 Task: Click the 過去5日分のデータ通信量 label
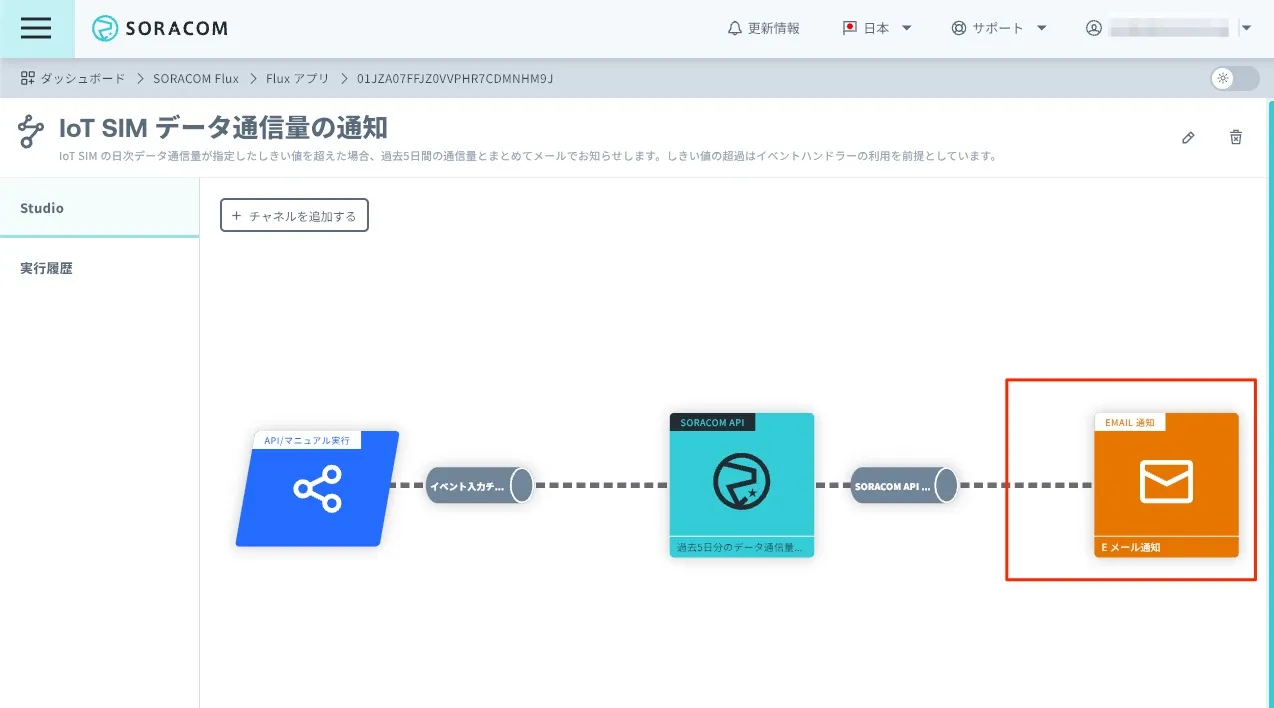(x=740, y=547)
